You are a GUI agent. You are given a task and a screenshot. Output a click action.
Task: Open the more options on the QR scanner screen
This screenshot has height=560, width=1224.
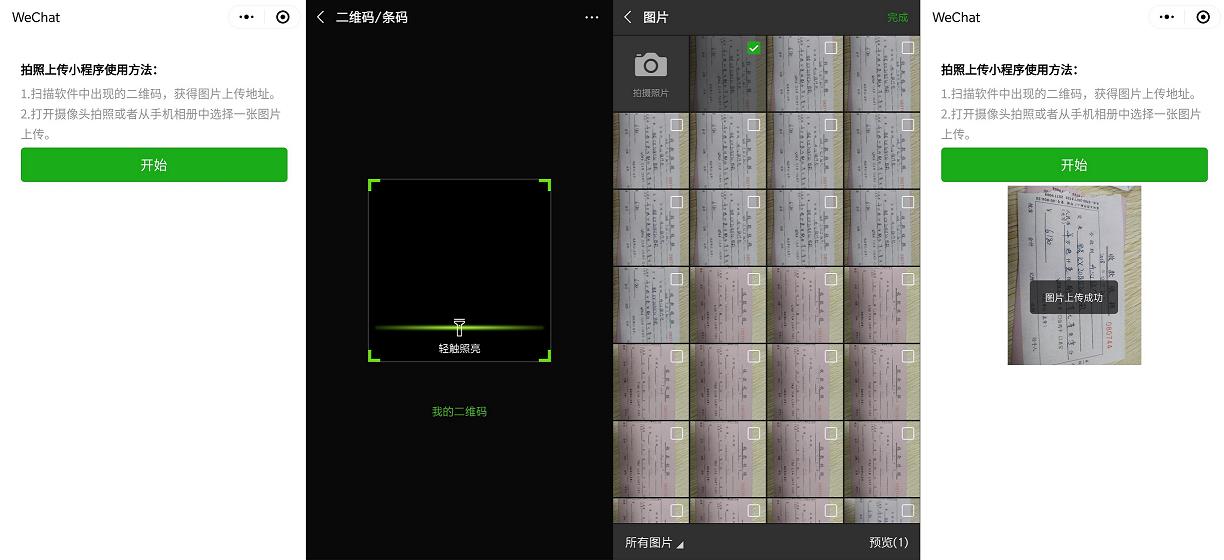pyautogui.click(x=592, y=17)
